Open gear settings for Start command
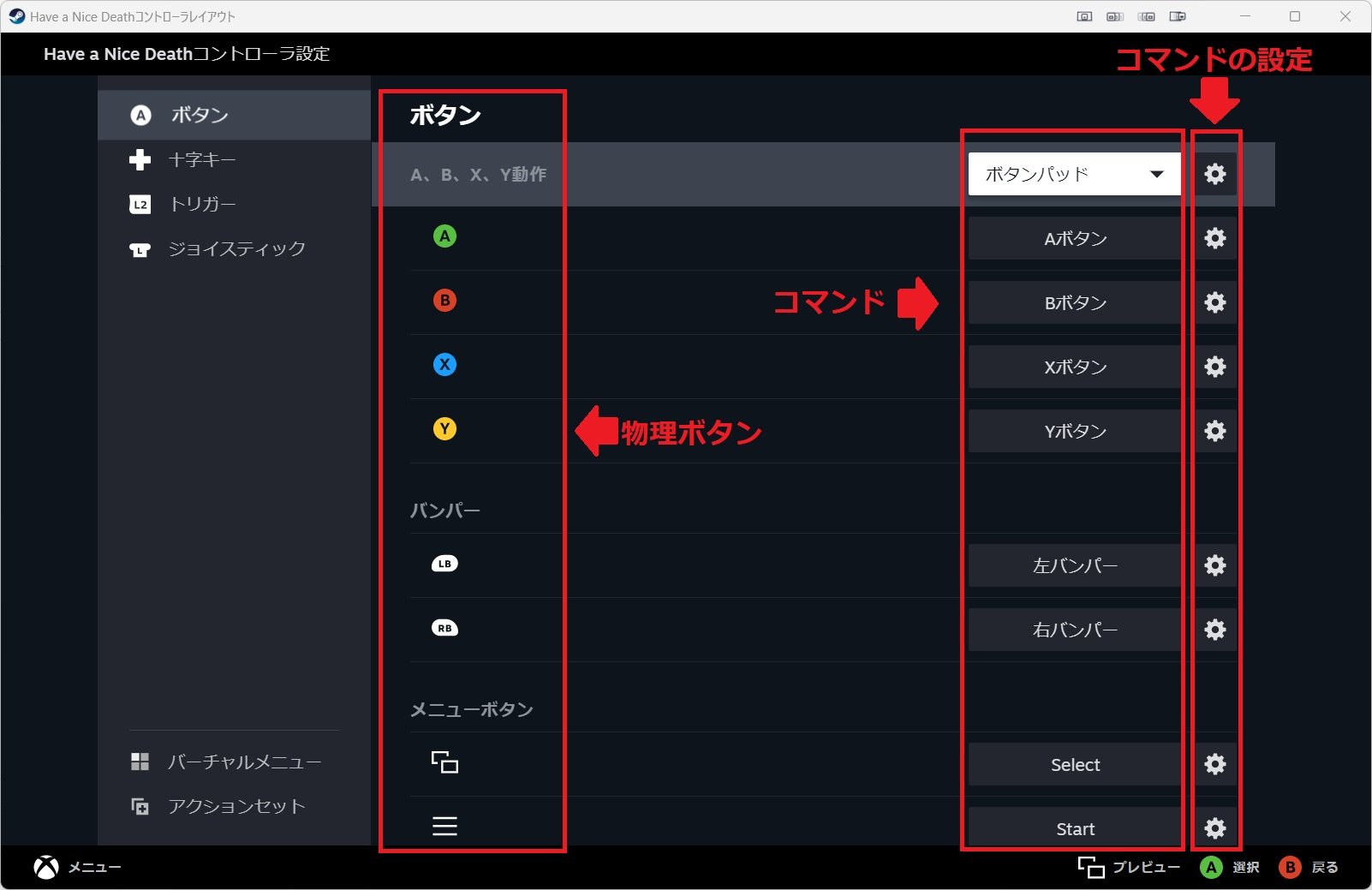 tap(1214, 828)
